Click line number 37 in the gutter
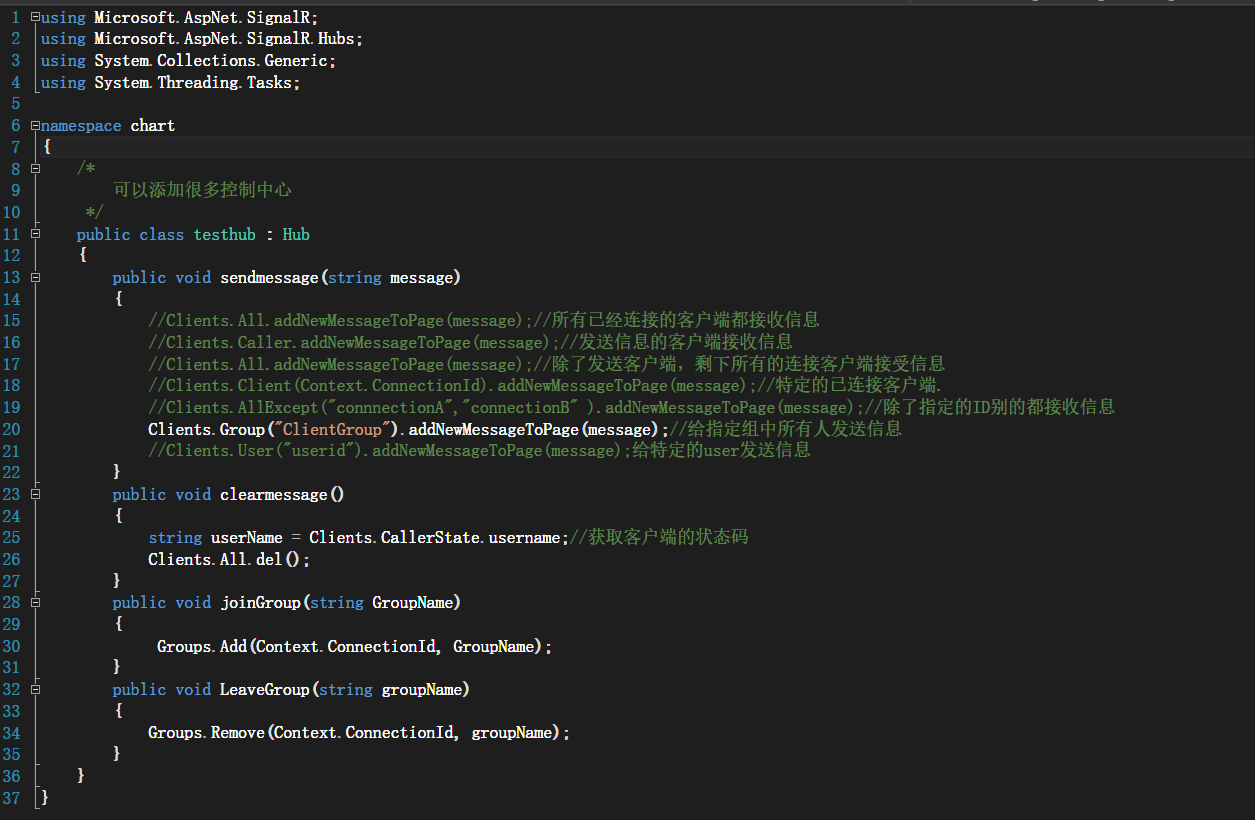This screenshot has height=820, width=1255. click(x=11, y=798)
